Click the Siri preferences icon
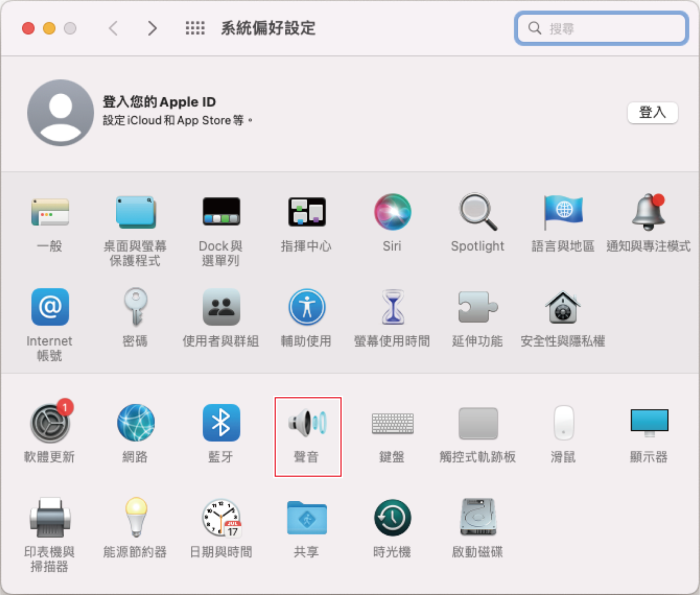 pyautogui.click(x=392, y=212)
